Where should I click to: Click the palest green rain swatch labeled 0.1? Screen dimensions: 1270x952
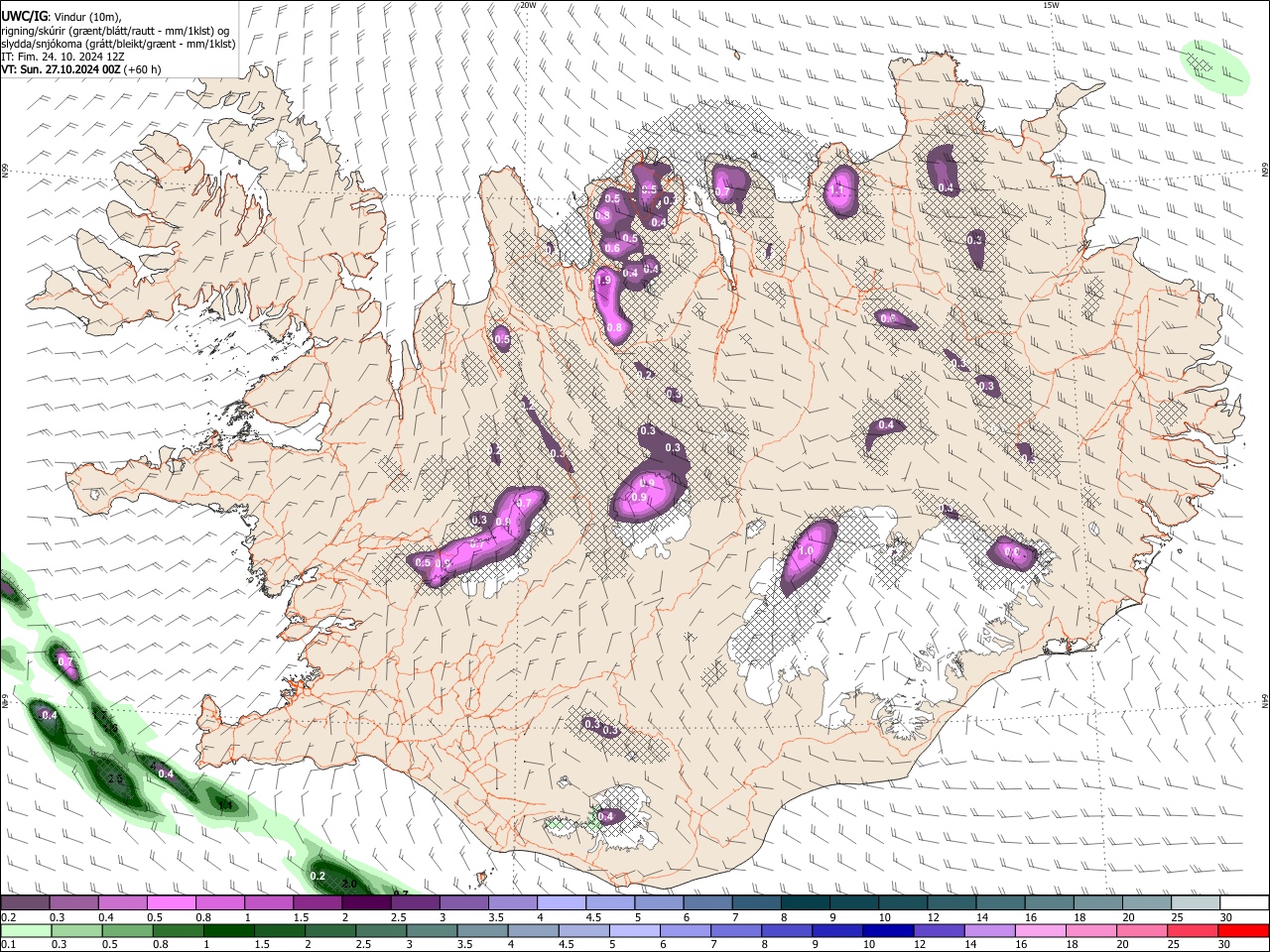point(26,930)
